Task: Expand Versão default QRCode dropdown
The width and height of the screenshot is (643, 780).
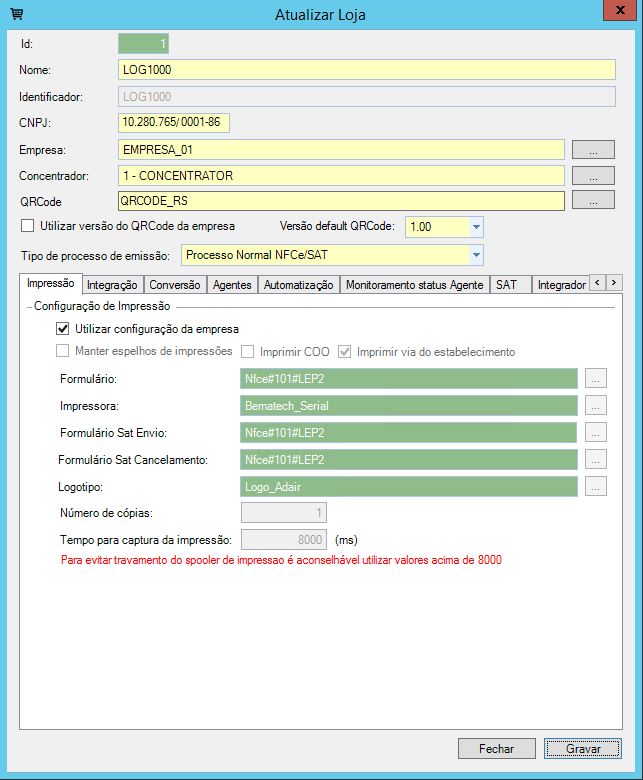Action: 476,227
